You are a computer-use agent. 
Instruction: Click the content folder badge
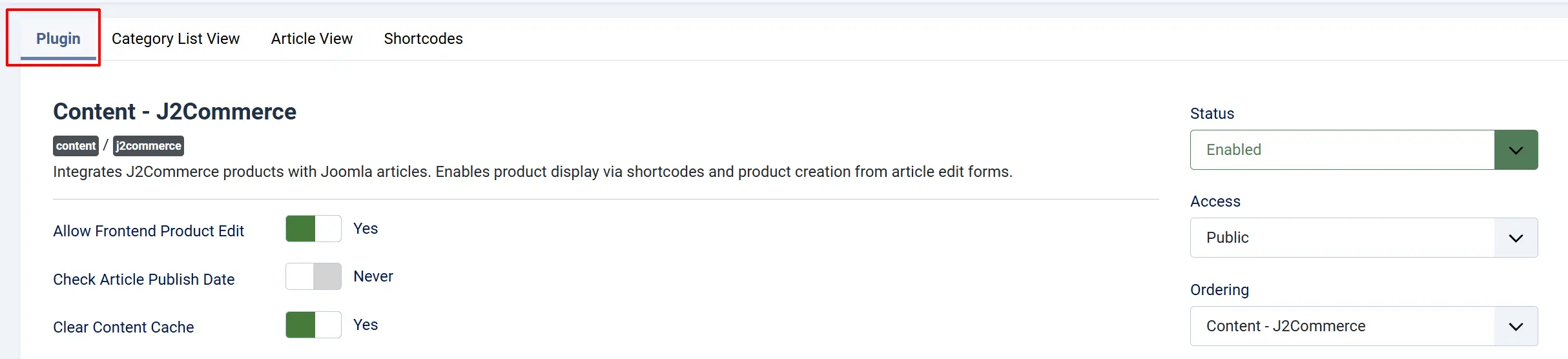click(76, 146)
